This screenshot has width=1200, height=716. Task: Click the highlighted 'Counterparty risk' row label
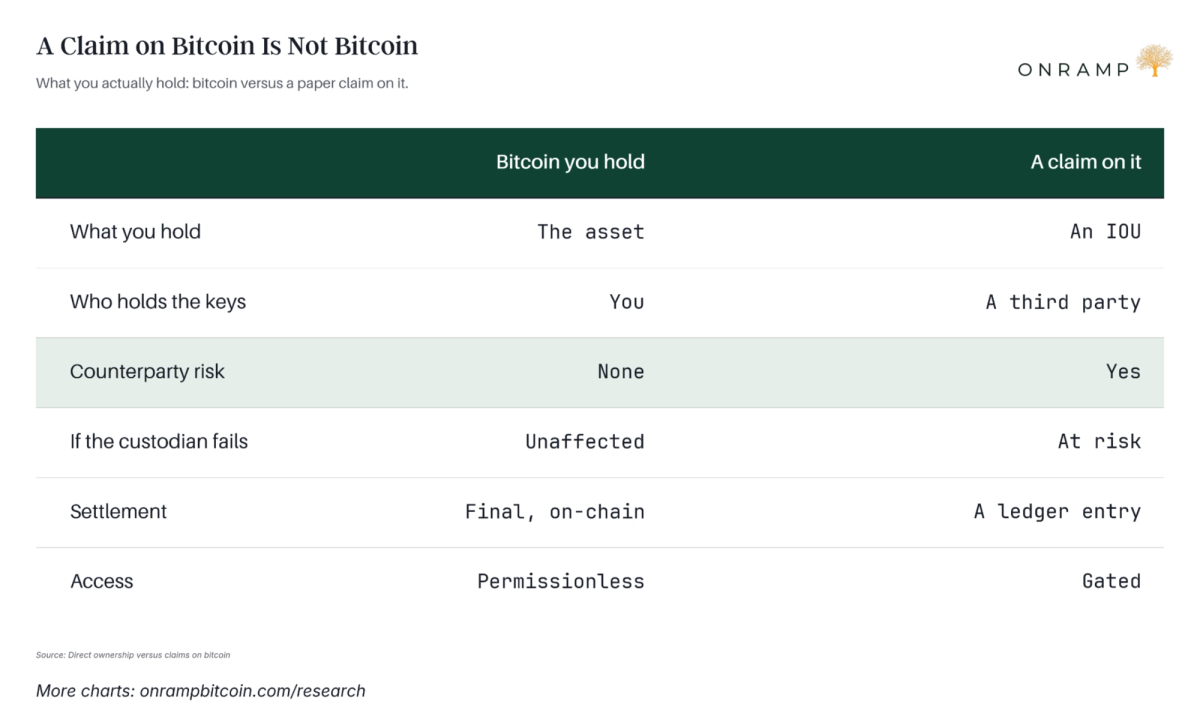pos(147,372)
